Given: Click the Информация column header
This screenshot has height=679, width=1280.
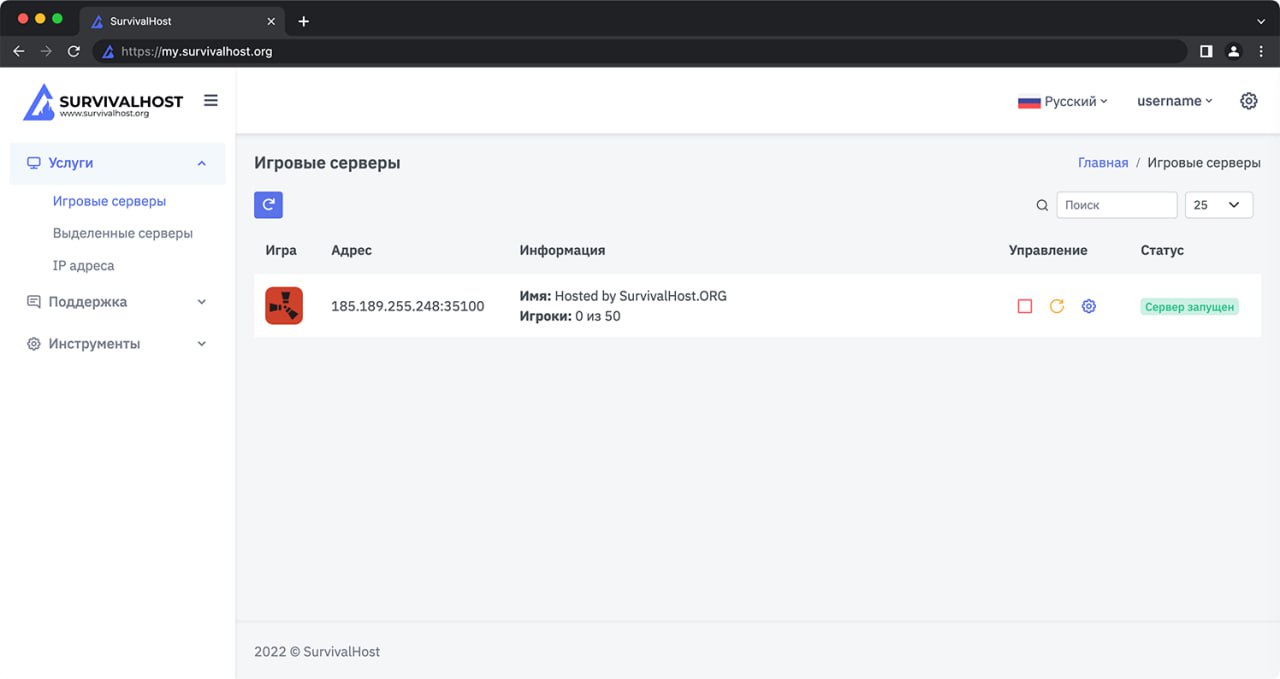Looking at the screenshot, I should pos(562,250).
